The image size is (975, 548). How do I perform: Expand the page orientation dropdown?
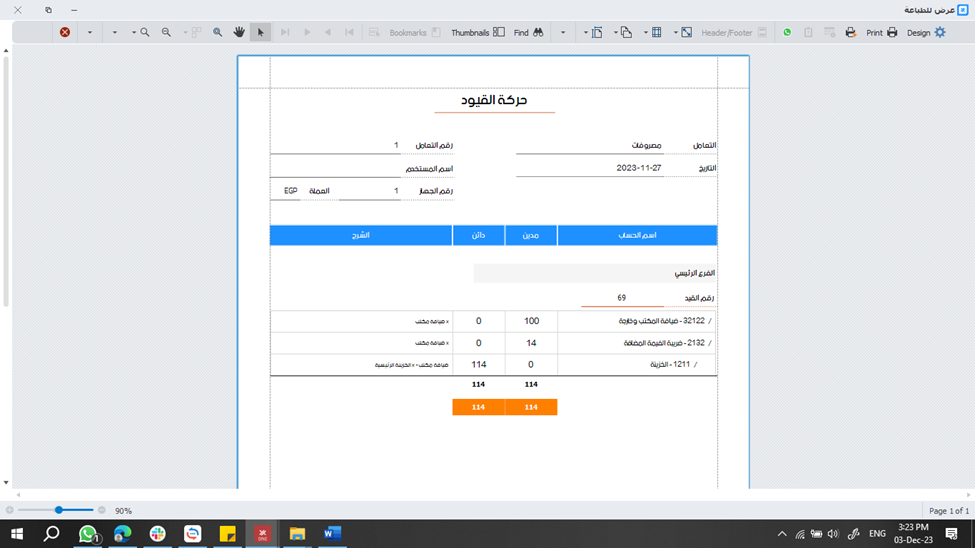[x=615, y=33]
